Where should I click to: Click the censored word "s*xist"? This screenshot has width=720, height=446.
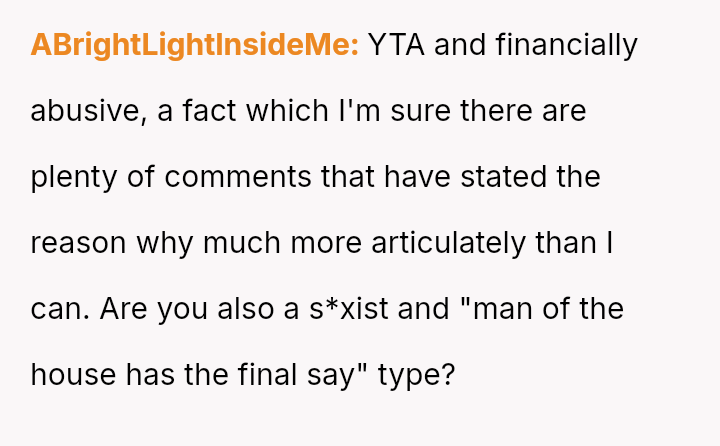pos(343,309)
